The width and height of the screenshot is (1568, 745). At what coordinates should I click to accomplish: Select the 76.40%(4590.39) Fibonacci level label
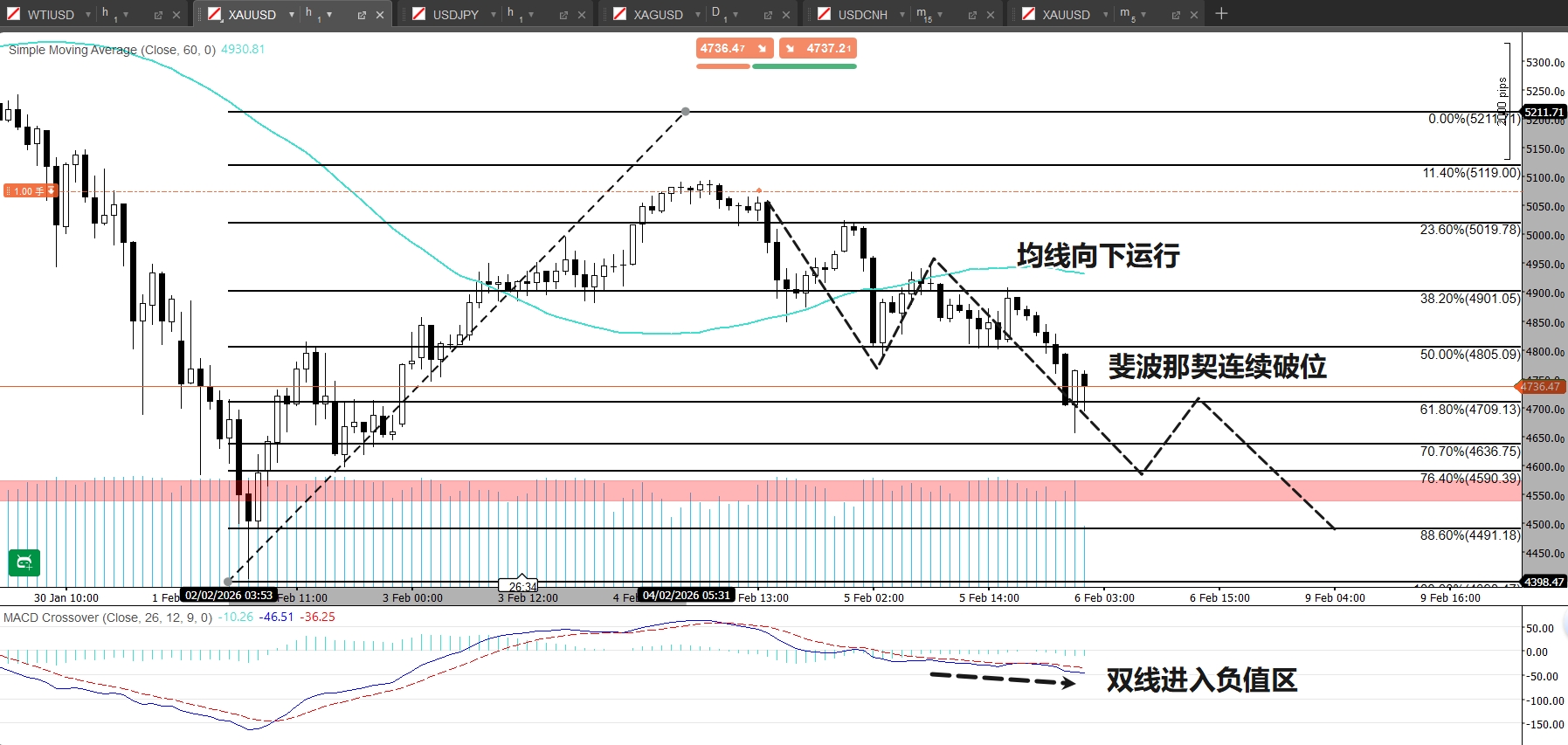(1470, 479)
